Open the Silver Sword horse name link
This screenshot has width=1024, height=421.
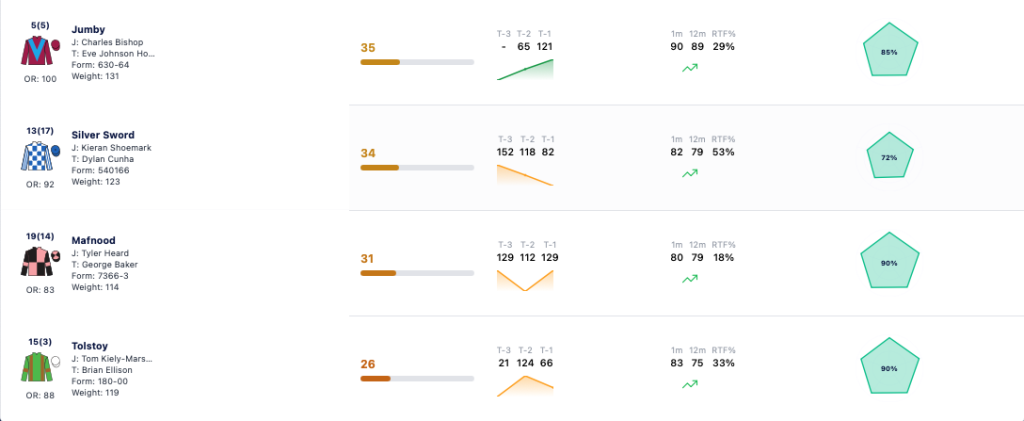[103, 135]
